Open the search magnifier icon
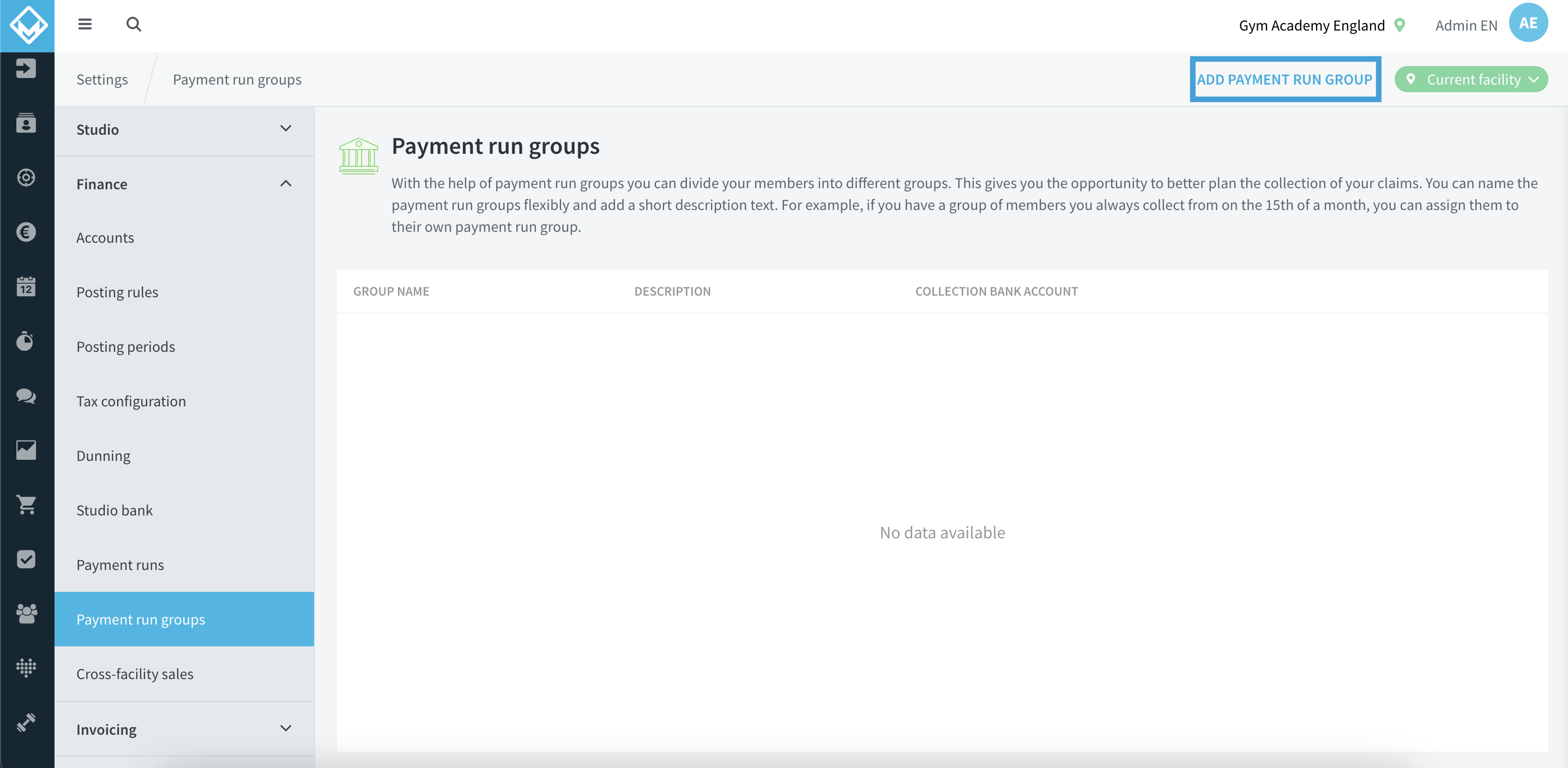 [134, 25]
